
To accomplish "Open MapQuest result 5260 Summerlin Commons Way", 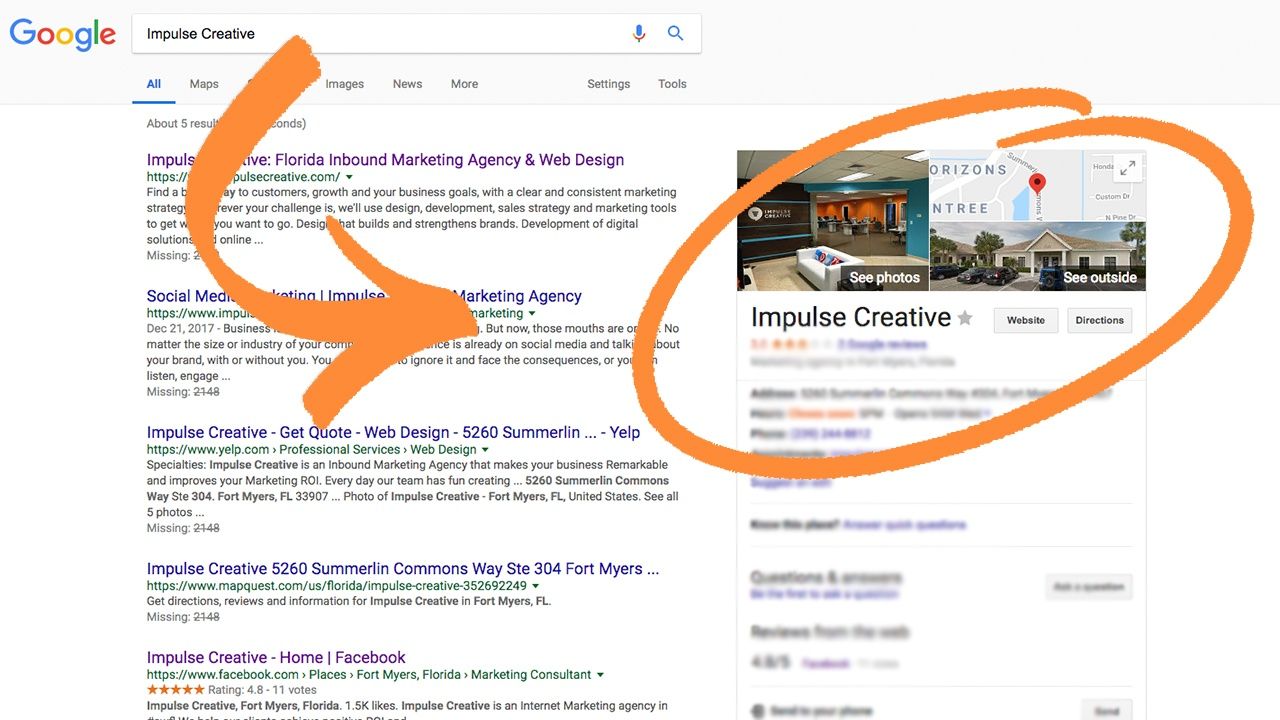I will pyautogui.click(x=403, y=569).
